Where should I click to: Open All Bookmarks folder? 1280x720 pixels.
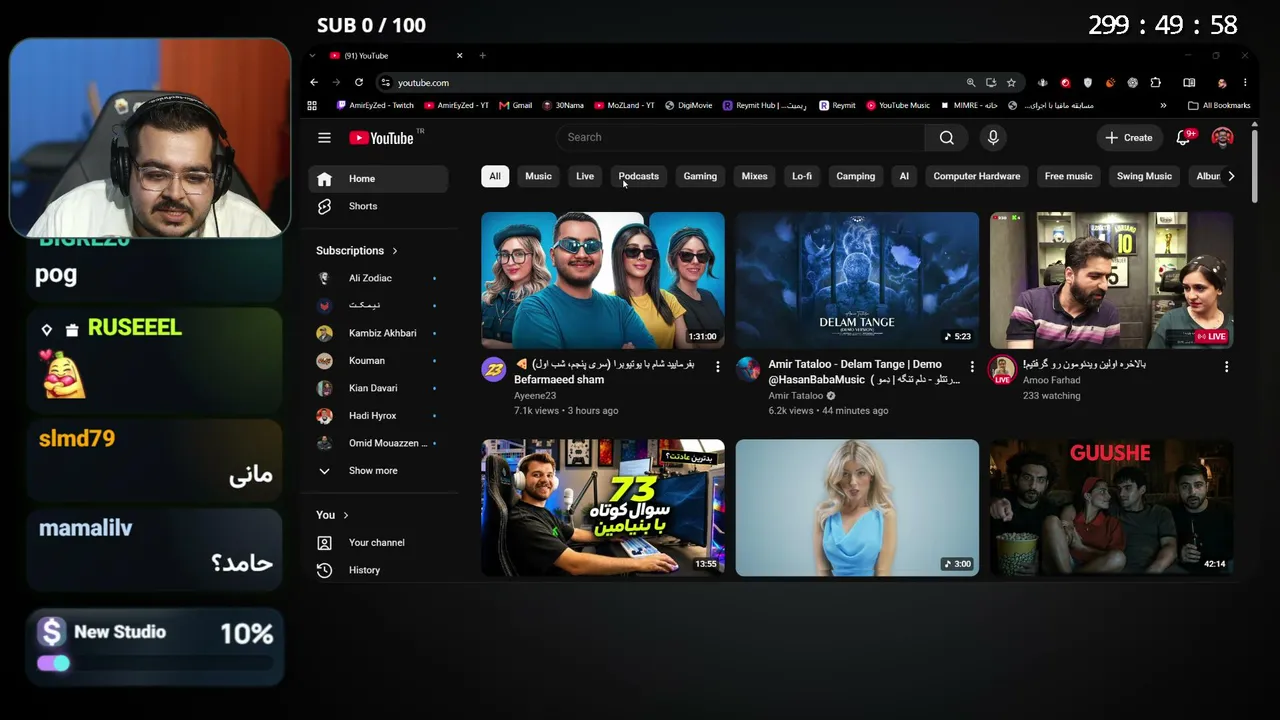[x=1219, y=105]
